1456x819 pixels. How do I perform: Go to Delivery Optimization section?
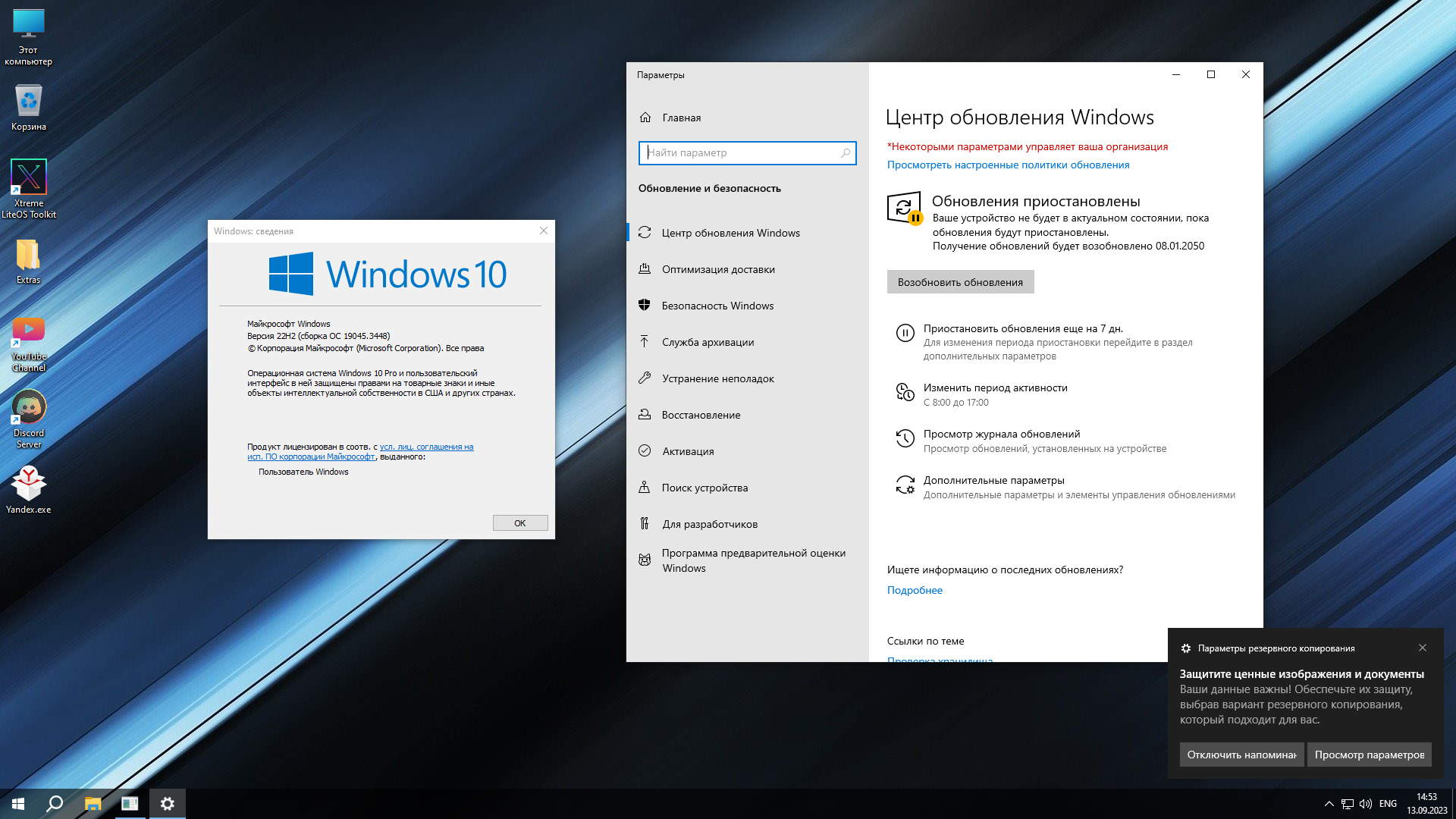717,269
